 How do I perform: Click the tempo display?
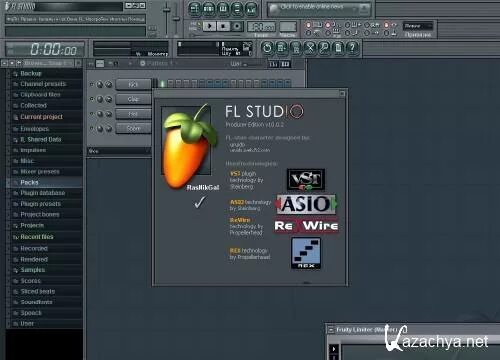click(262, 26)
